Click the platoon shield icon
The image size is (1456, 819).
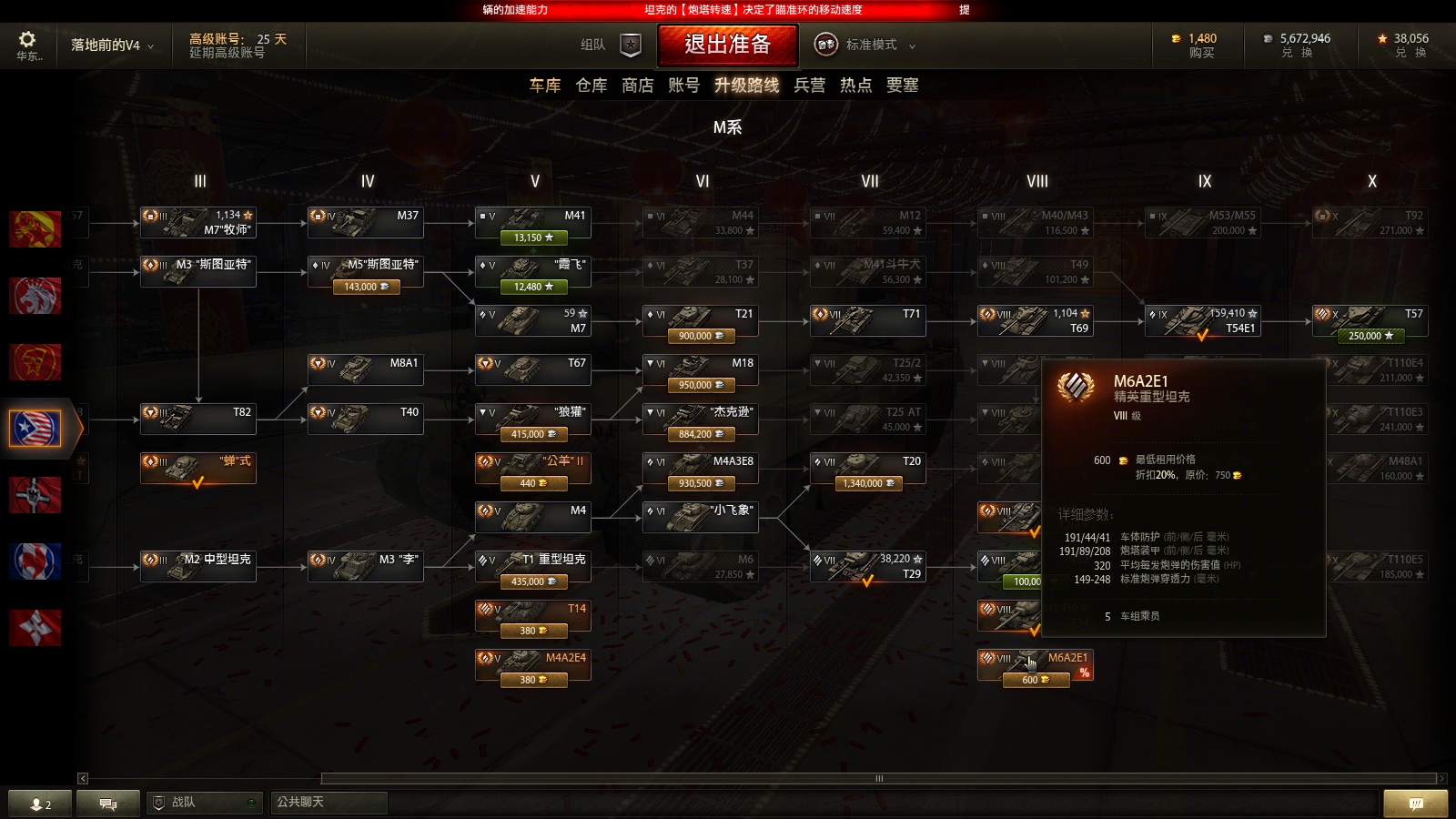point(631,45)
